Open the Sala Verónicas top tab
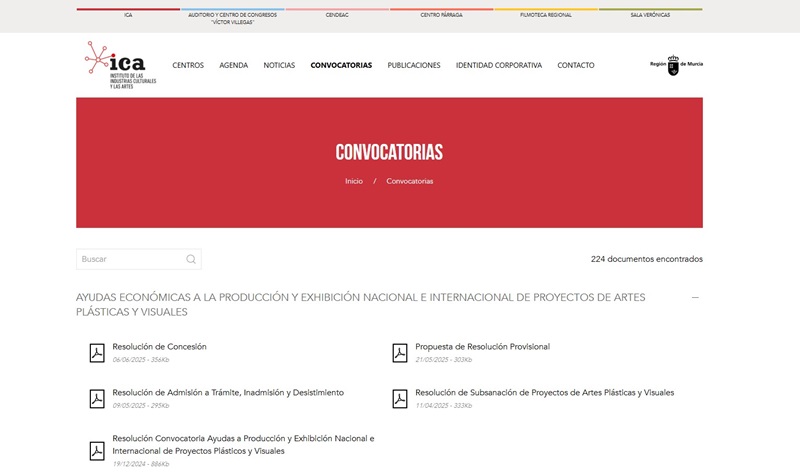This screenshot has height=473, width=800. click(x=650, y=15)
